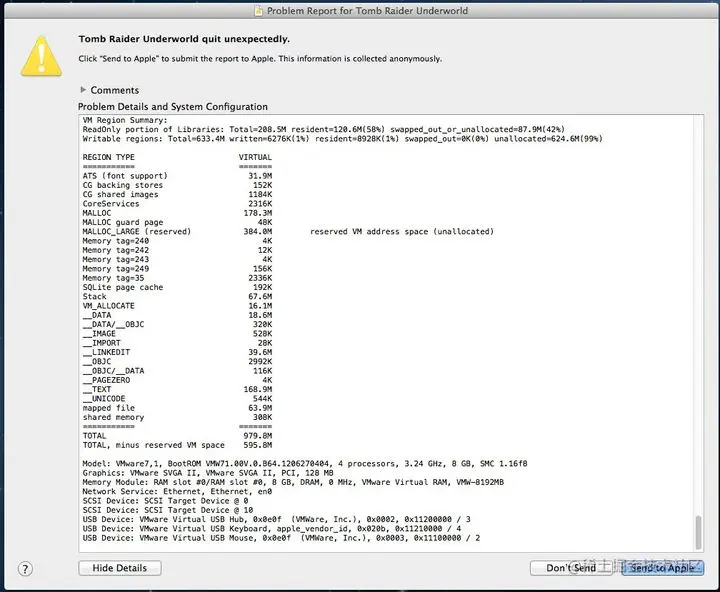
Task: Click the Send to Apple button
Action: tap(663, 568)
